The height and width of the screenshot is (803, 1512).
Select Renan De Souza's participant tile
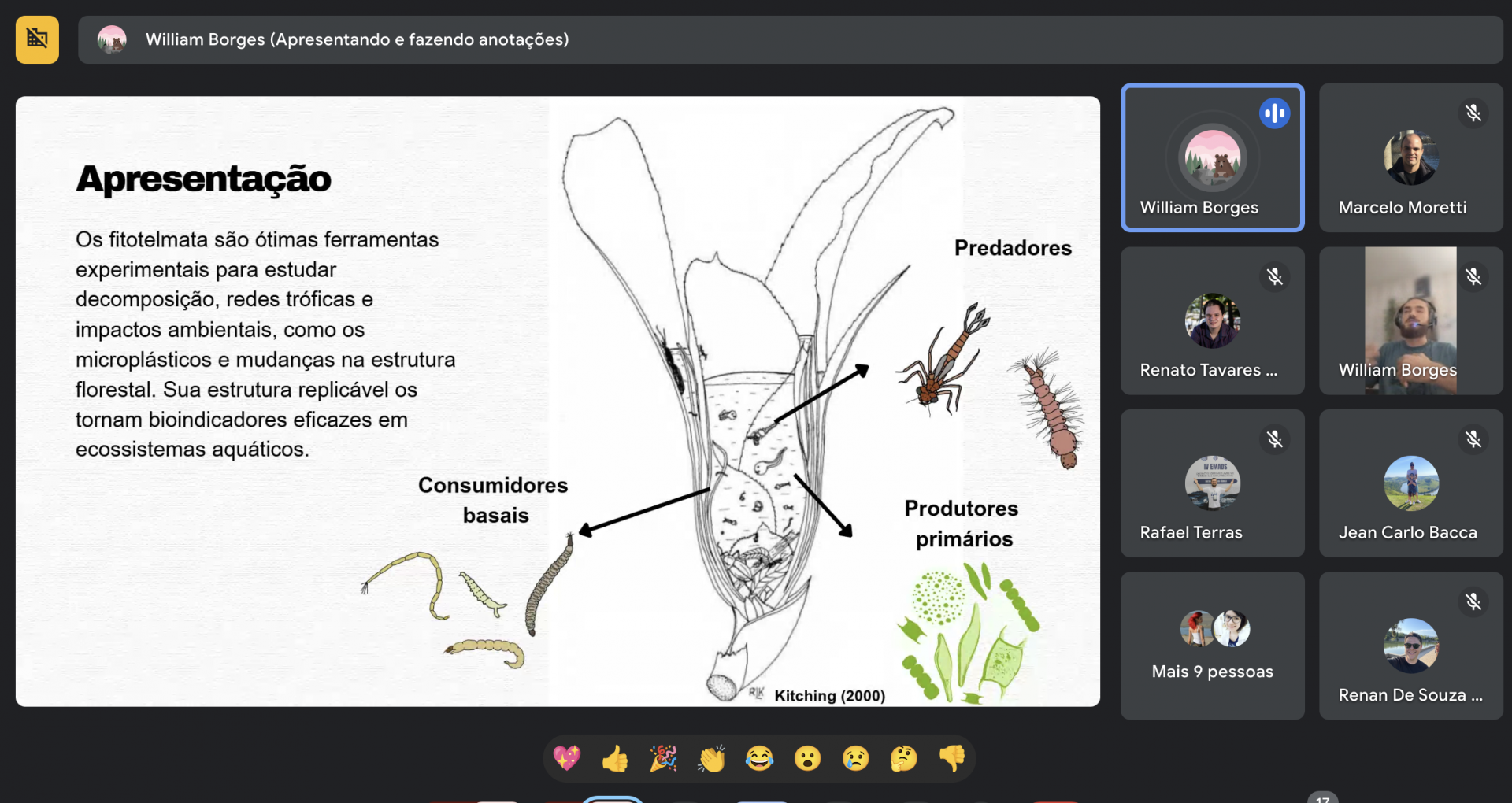[1410, 646]
